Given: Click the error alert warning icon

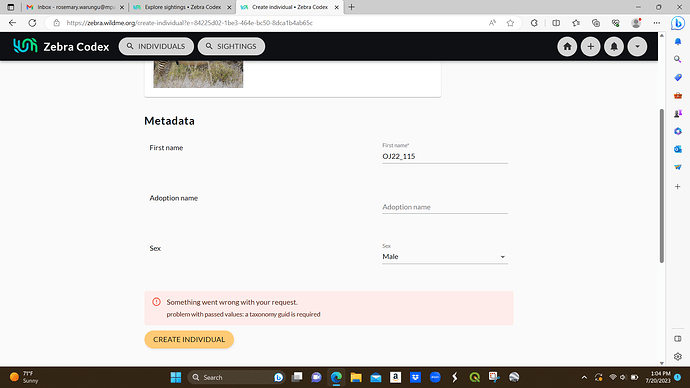Looking at the screenshot, I should click(x=156, y=302).
